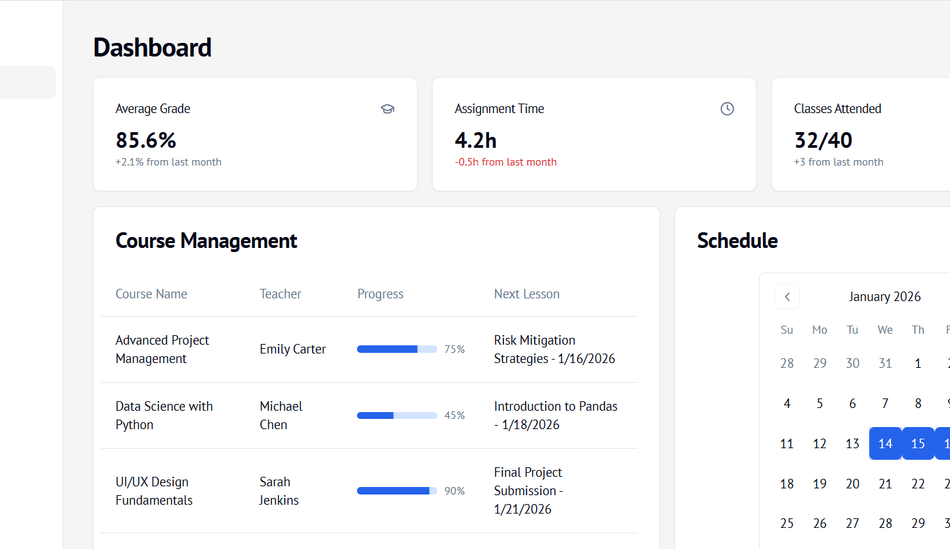Click the Data Science 45% progress bar
This screenshot has width=950, height=549.
coord(397,416)
